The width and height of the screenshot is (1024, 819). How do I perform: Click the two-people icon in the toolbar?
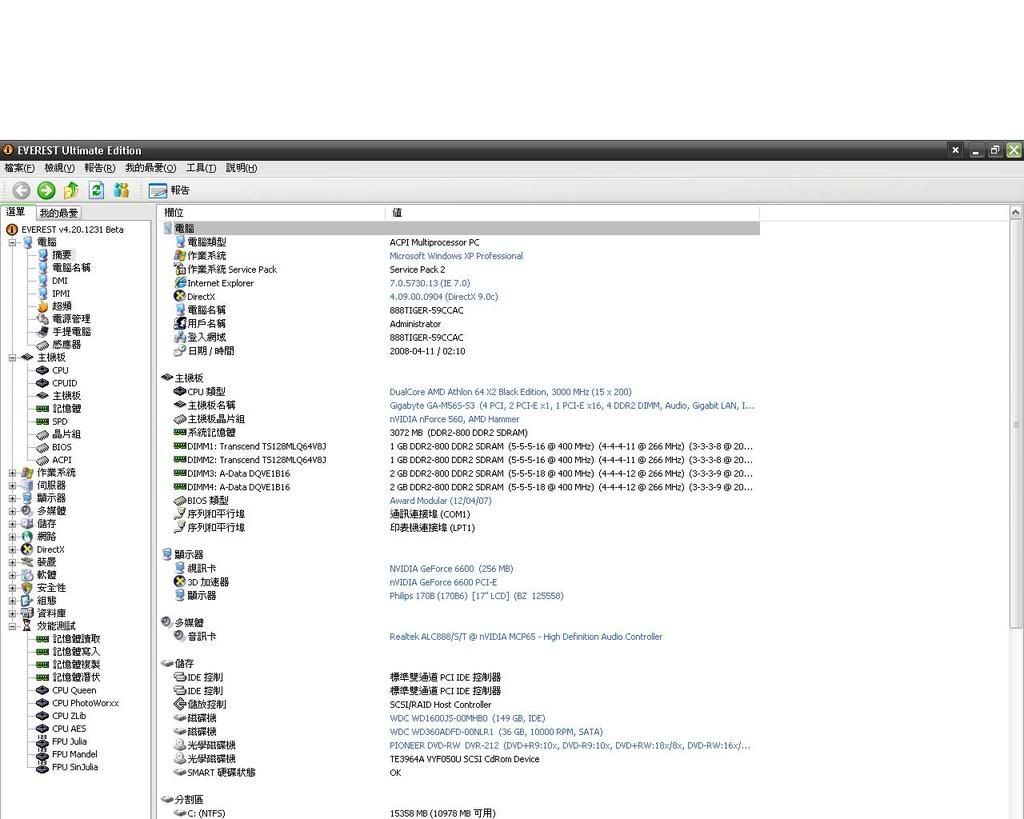(x=121, y=190)
